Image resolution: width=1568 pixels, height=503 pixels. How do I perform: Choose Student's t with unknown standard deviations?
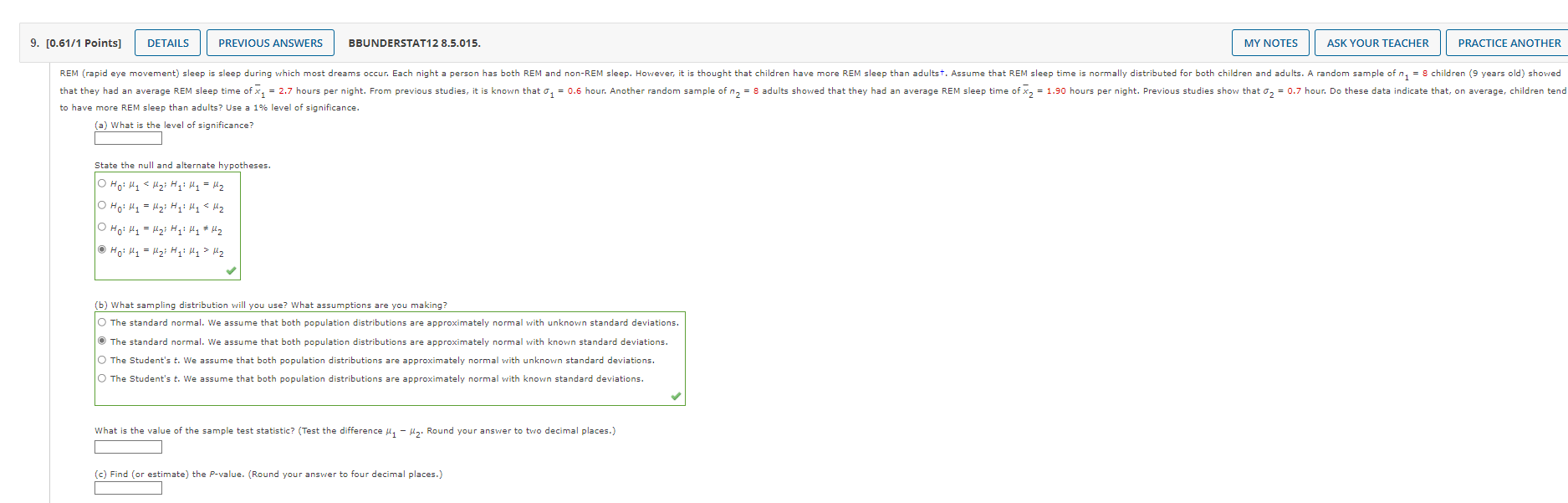102,360
